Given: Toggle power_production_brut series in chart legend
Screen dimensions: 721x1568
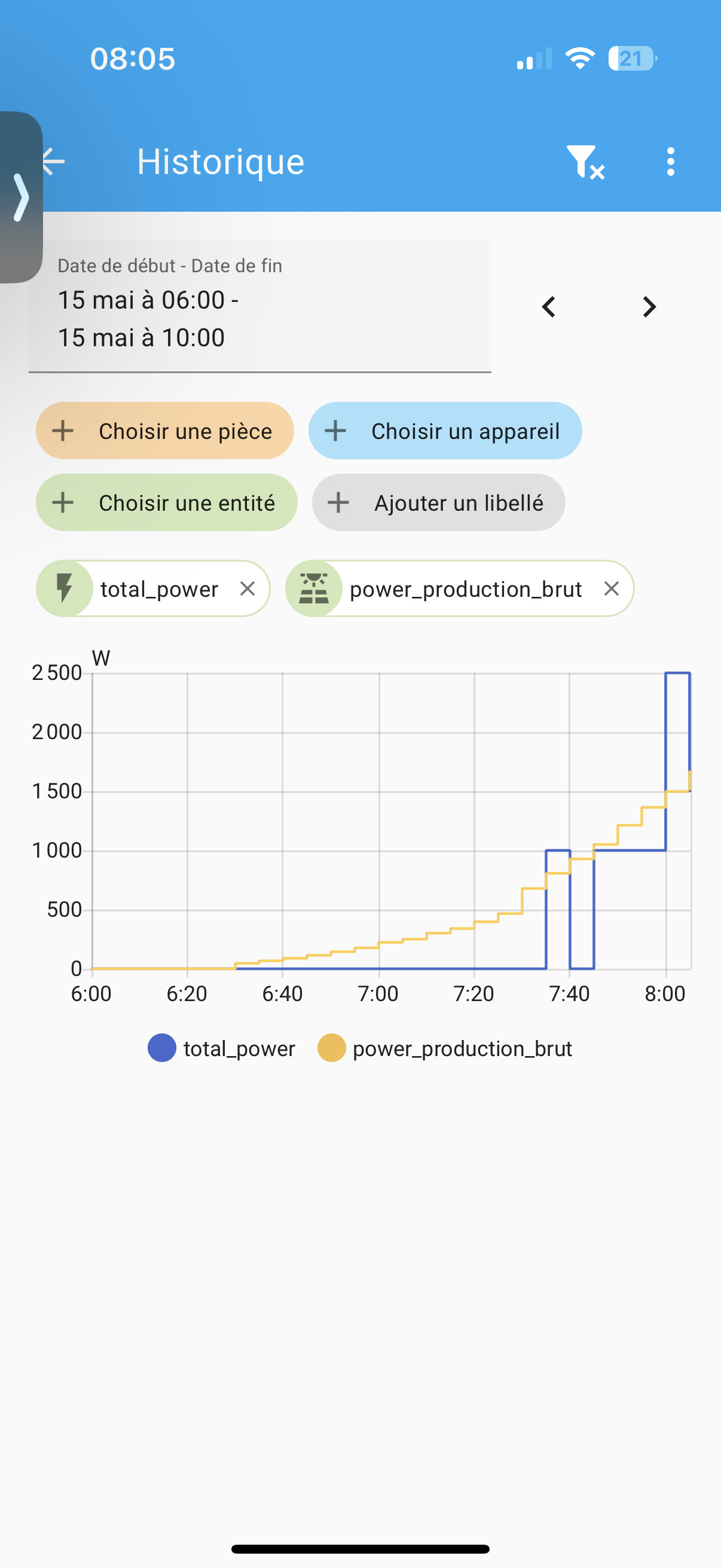Looking at the screenshot, I should pyautogui.click(x=445, y=1048).
